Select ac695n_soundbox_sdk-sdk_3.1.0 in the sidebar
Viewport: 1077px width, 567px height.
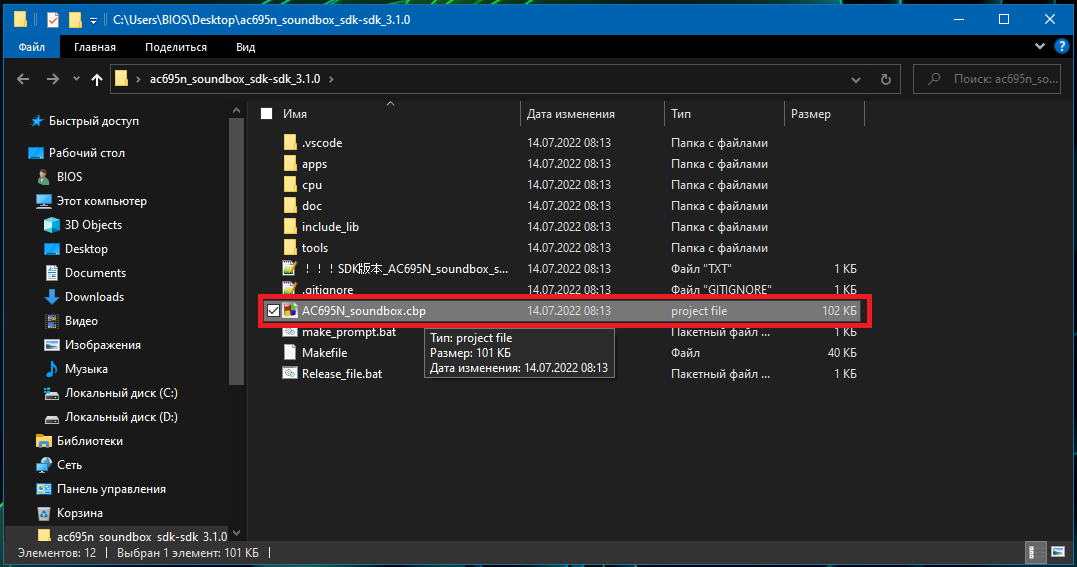[141, 536]
